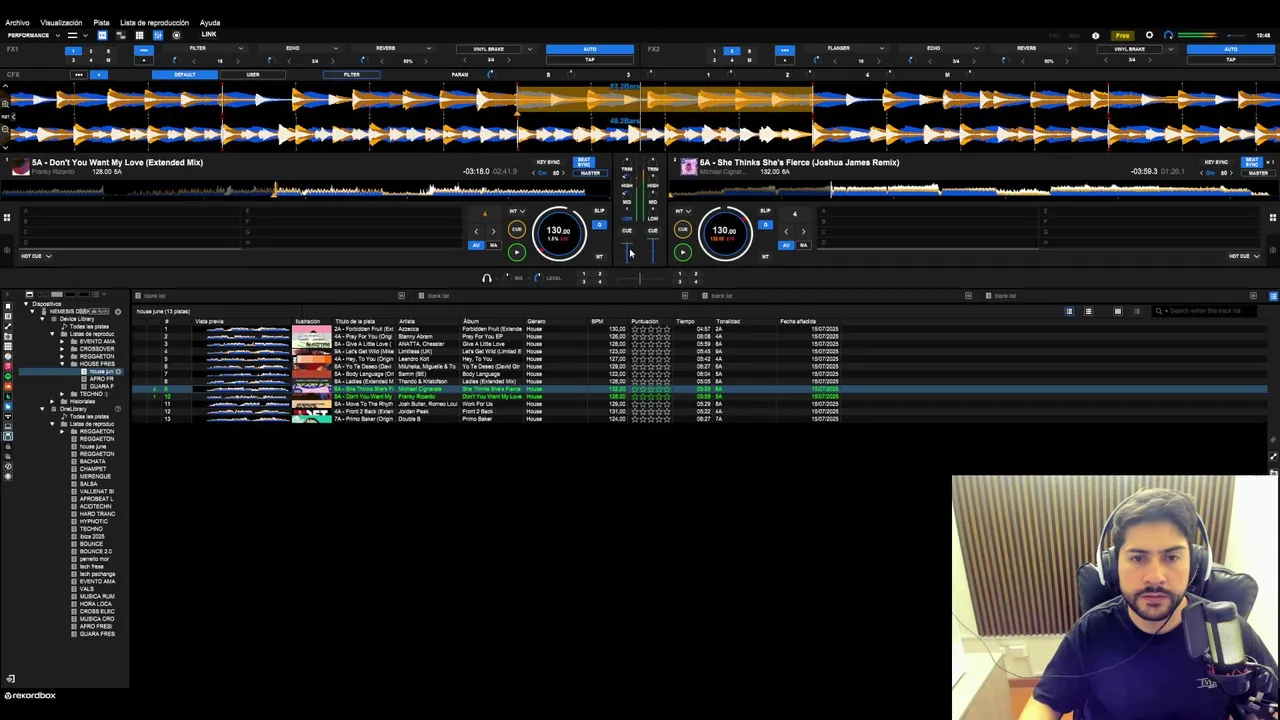Play the left deck track
Viewport: 1280px width, 720px height.
tap(517, 252)
